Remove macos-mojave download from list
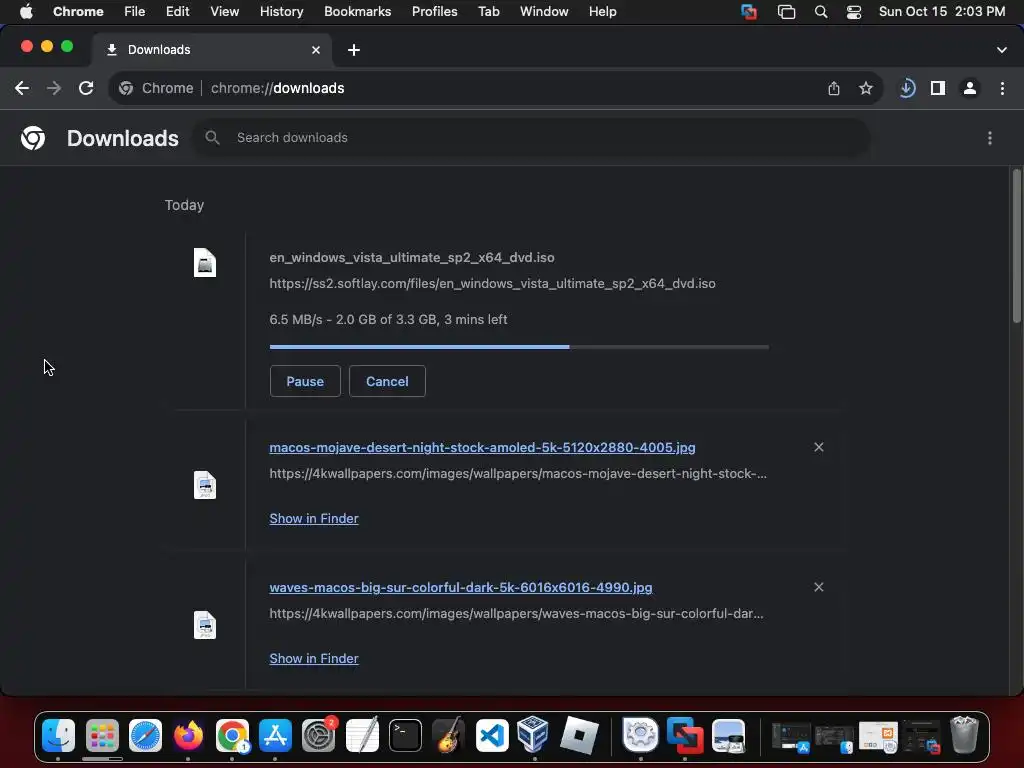The image size is (1024, 768). (x=819, y=447)
